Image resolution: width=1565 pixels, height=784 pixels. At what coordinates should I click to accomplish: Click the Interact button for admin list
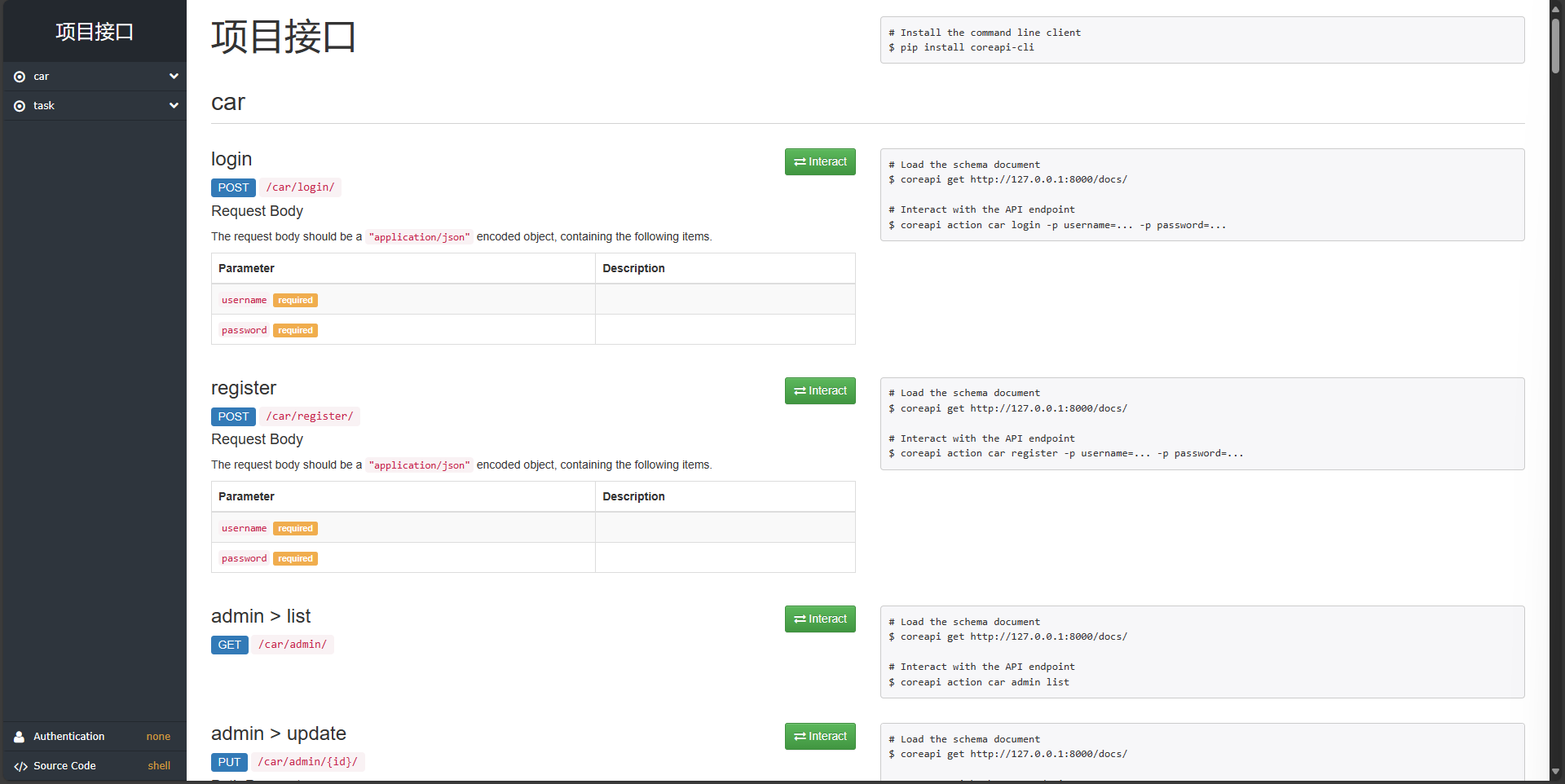pyautogui.click(x=820, y=619)
